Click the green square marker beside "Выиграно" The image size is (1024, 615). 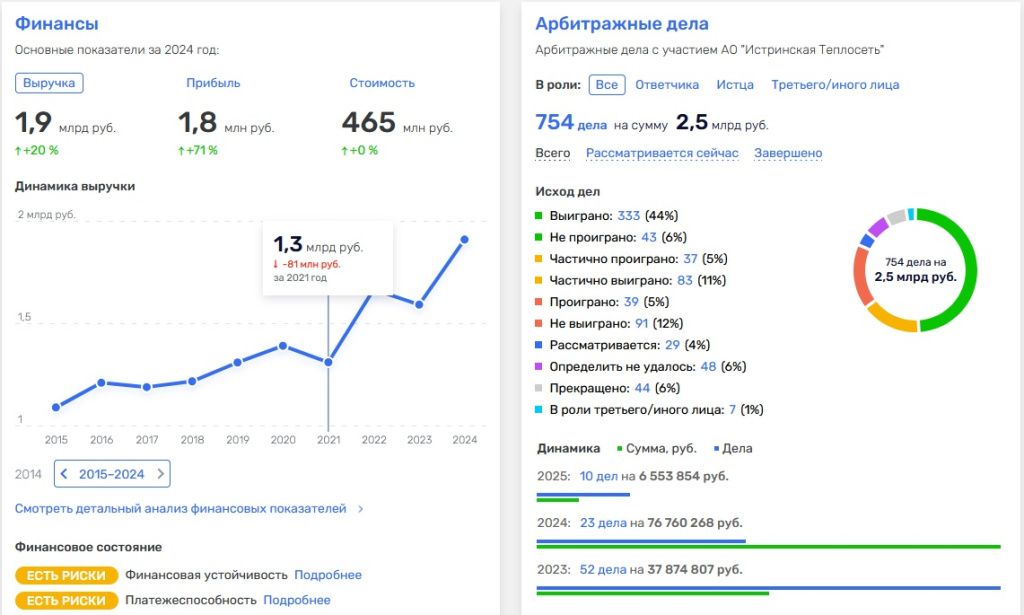(x=540, y=216)
